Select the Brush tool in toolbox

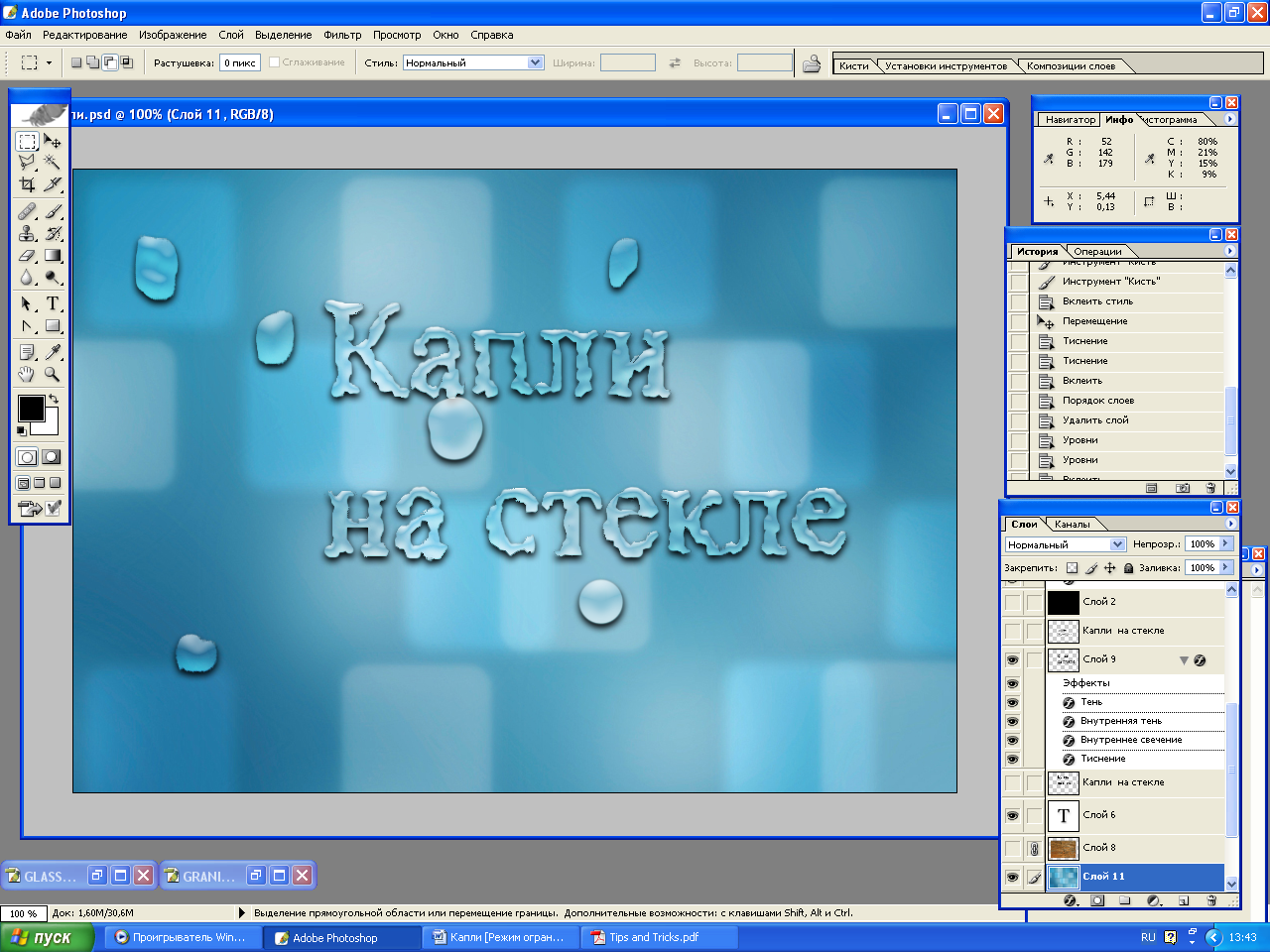coord(53,211)
